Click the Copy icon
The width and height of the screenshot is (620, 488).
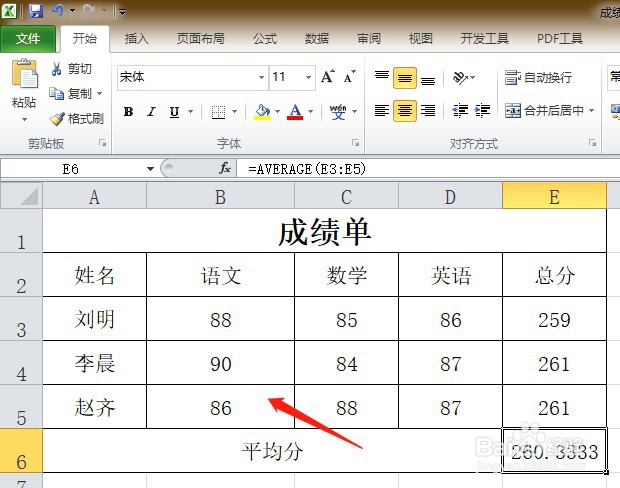tap(57, 94)
